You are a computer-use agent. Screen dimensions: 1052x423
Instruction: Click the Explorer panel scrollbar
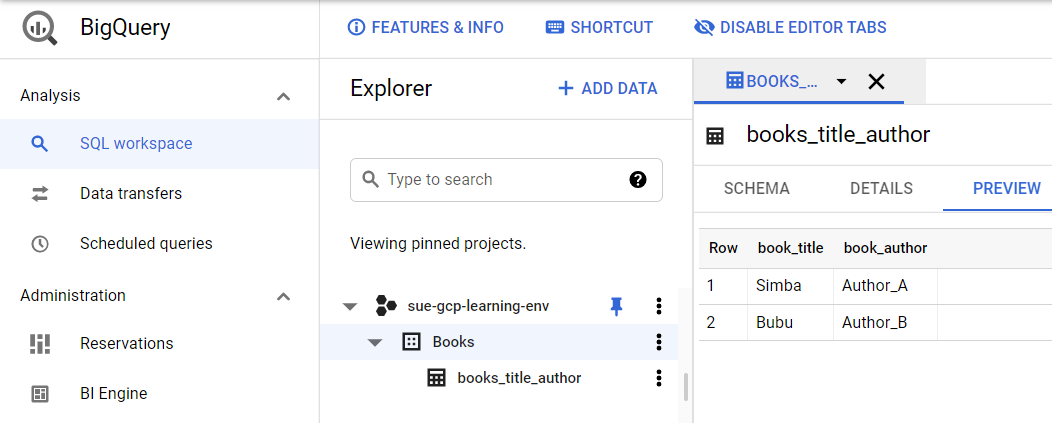(x=685, y=387)
